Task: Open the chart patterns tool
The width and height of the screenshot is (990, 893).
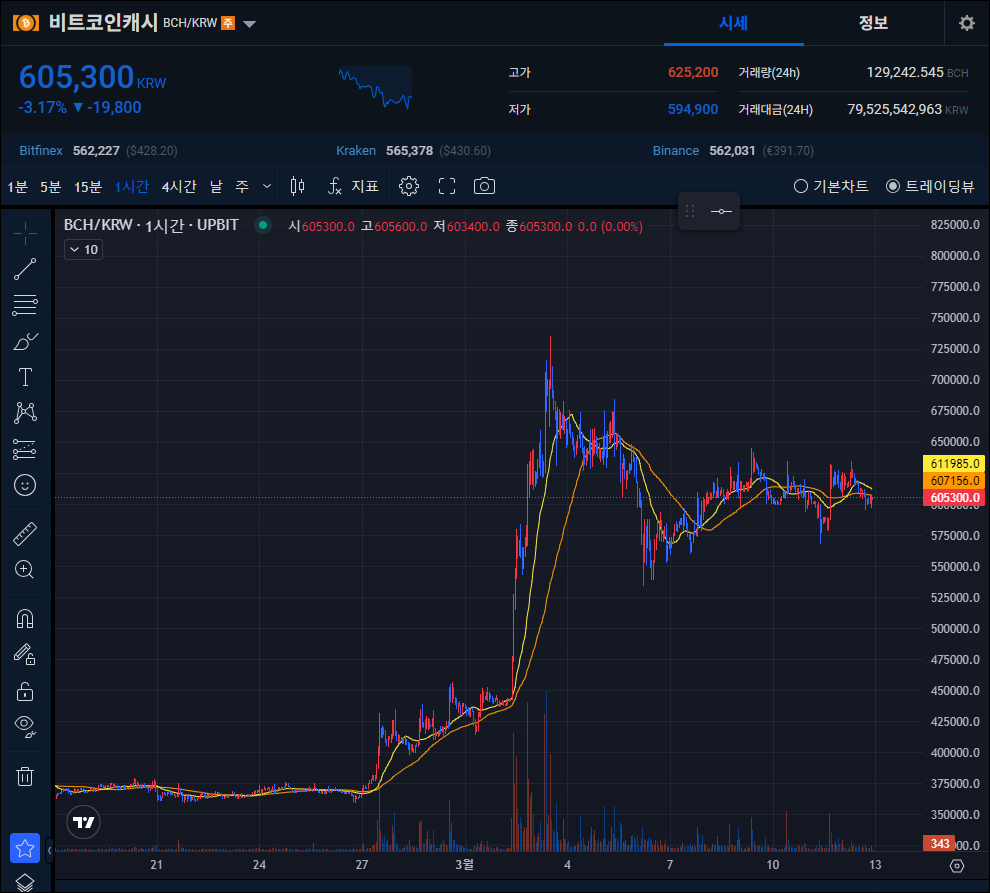Action: pyautogui.click(x=25, y=413)
